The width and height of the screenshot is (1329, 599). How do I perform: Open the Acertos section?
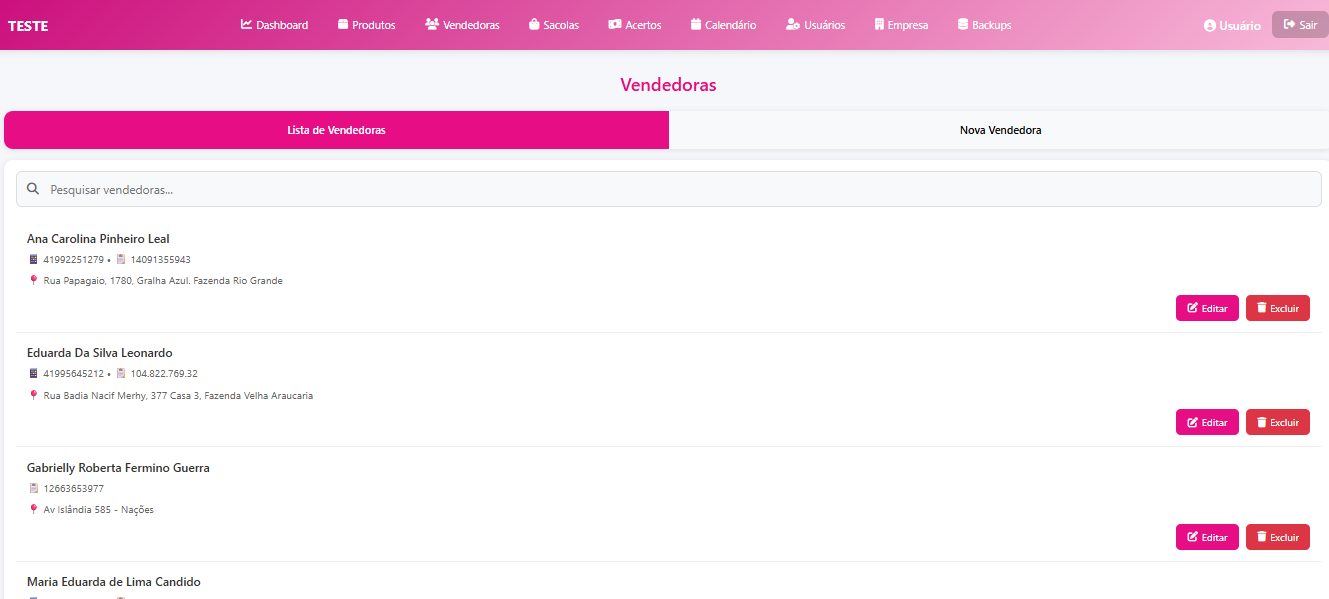tap(635, 25)
